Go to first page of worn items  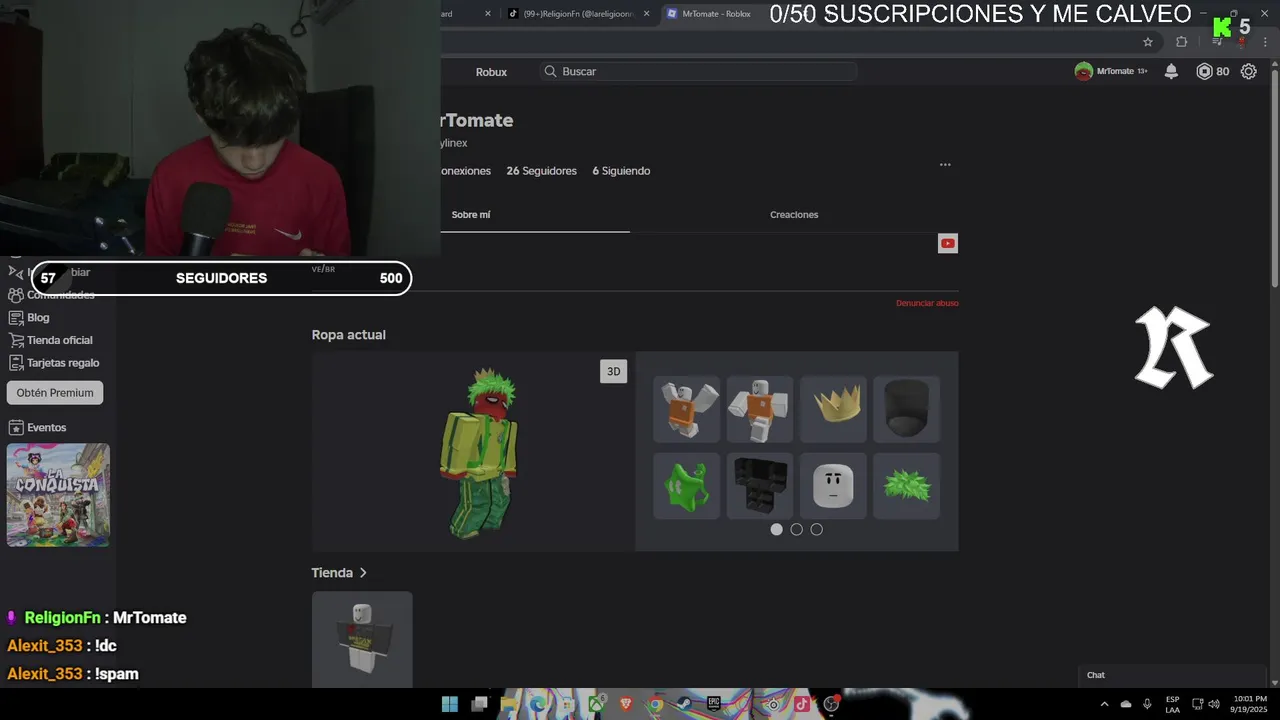tap(776, 529)
